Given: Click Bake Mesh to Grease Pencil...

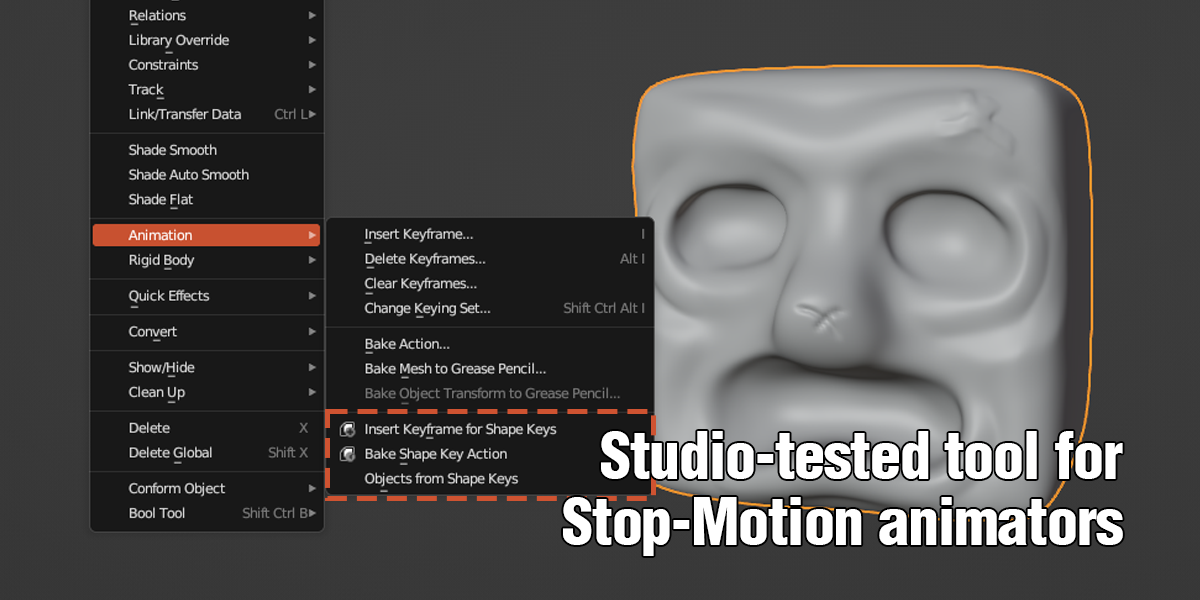Looking at the screenshot, I should point(455,370).
